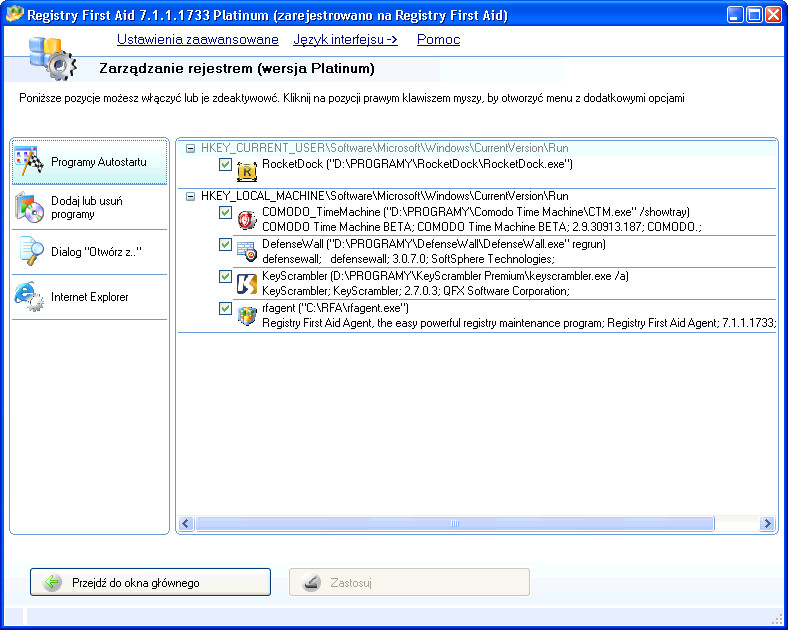Select the keyscrambler.exe /a entry text

coord(445,276)
